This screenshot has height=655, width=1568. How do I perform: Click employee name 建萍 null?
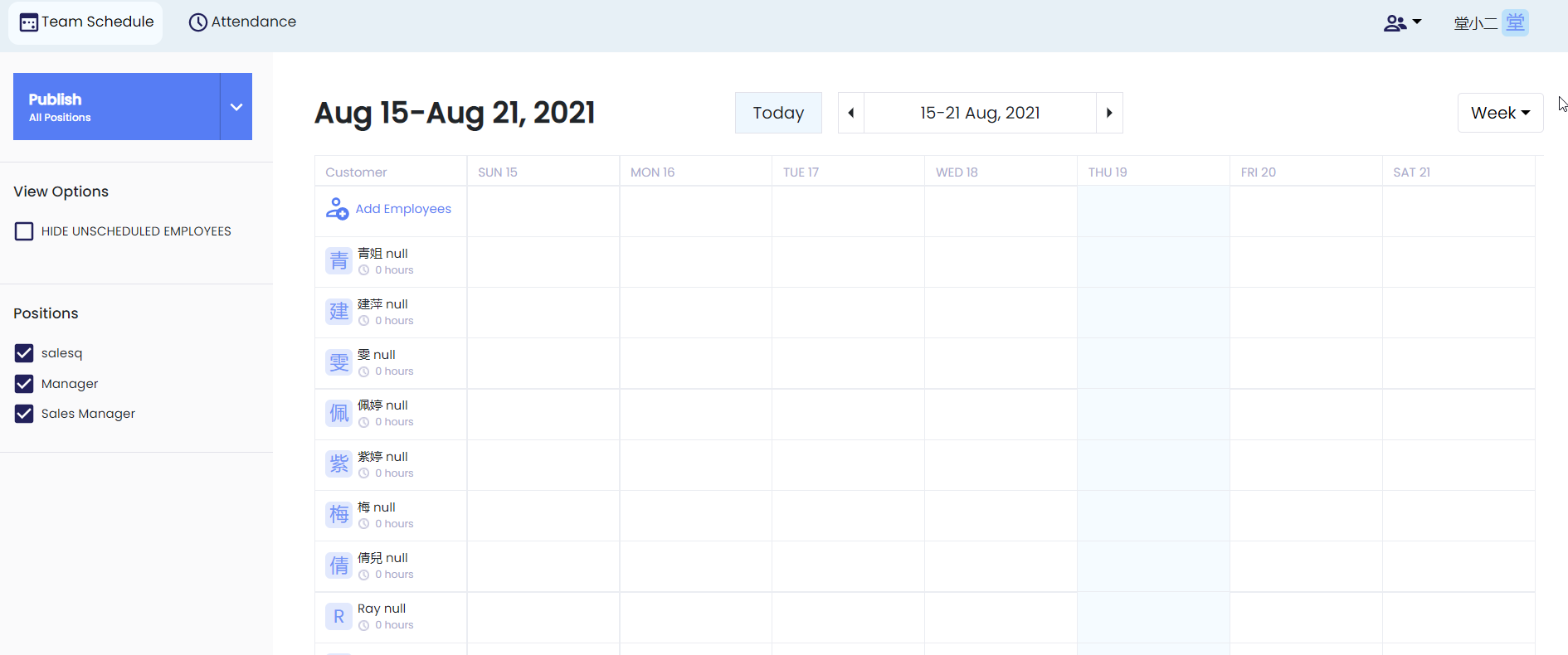click(382, 304)
